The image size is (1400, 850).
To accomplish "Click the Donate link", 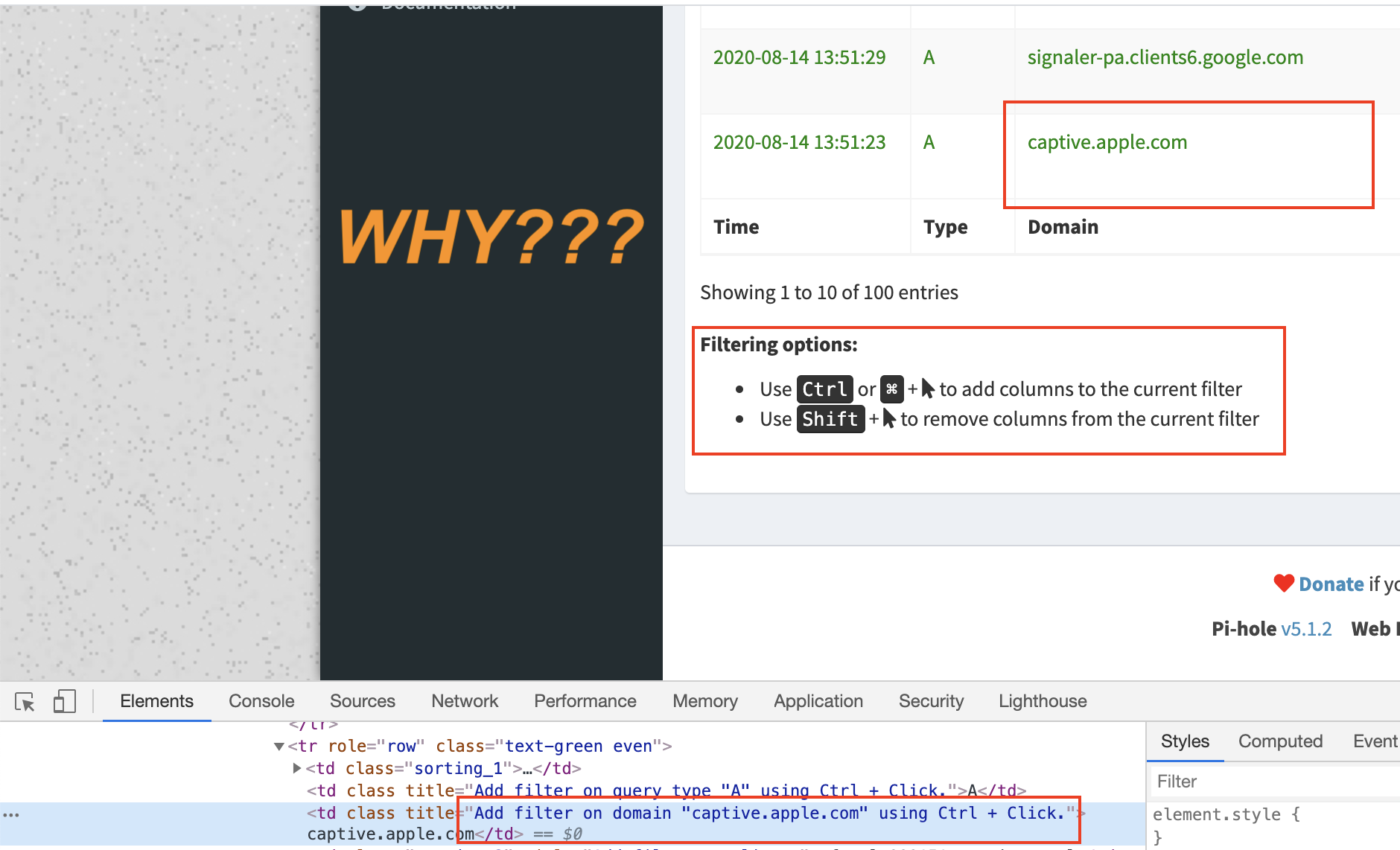I will 1329,584.
